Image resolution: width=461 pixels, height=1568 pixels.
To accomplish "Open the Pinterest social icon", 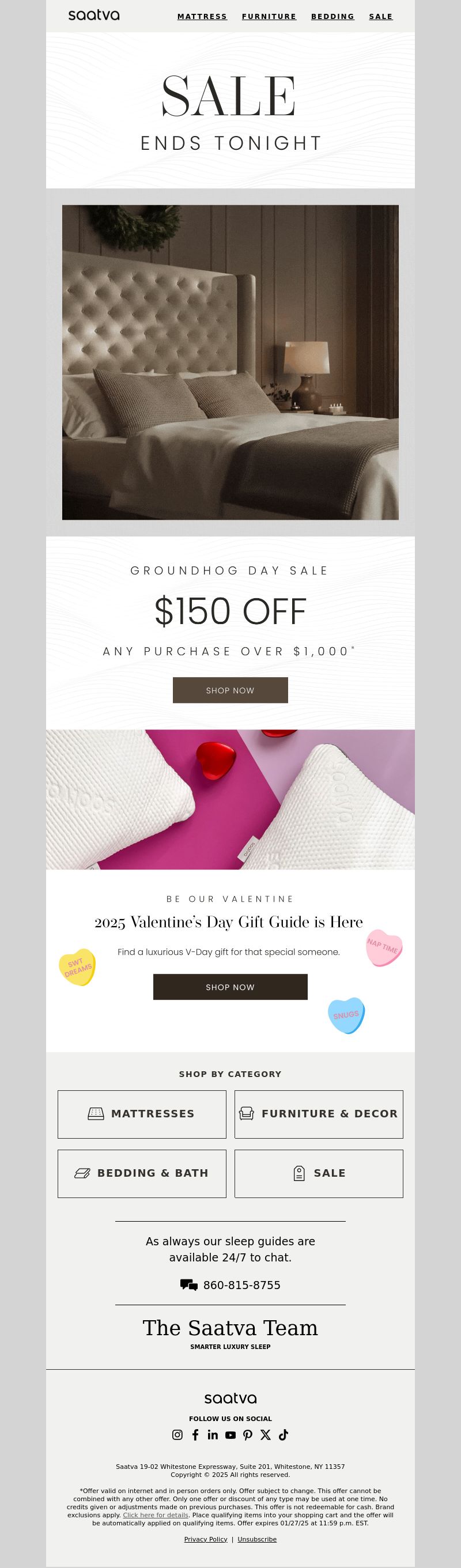I will point(248,1435).
